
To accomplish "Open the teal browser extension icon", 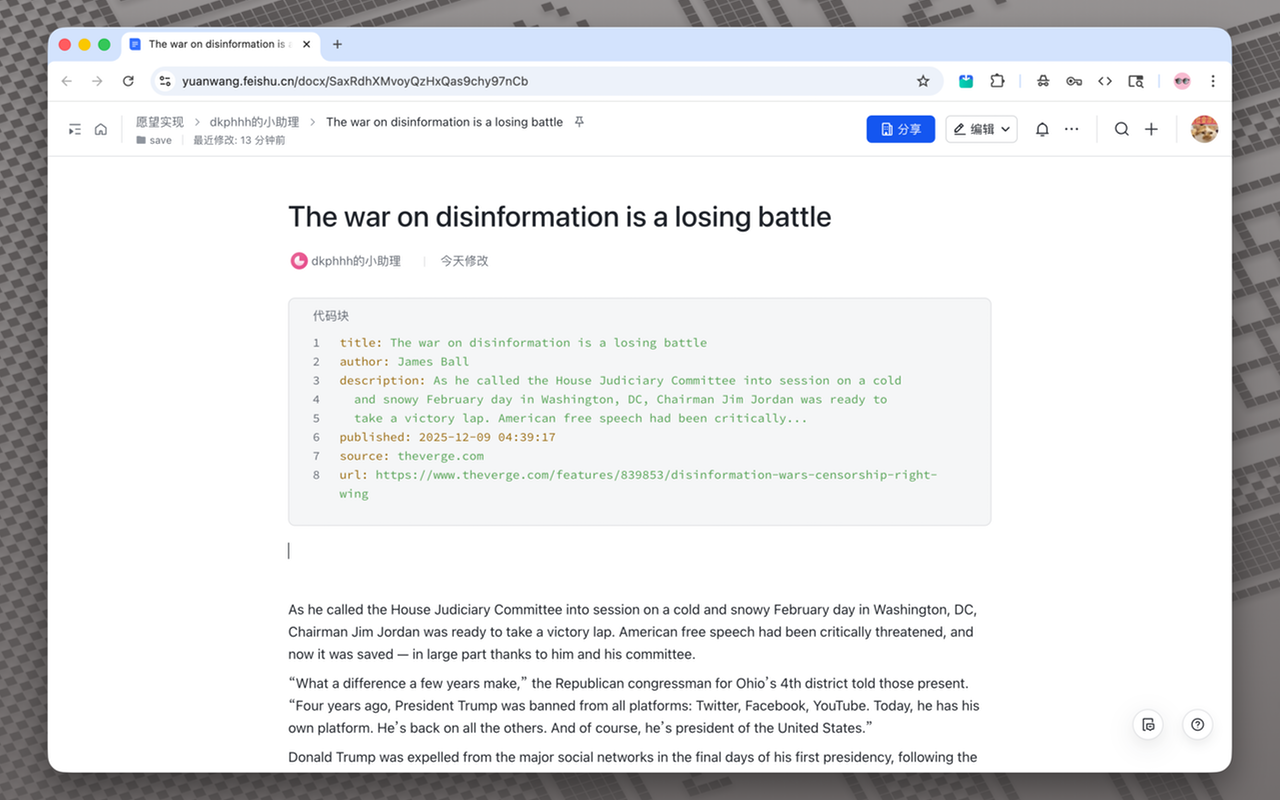I will [x=966, y=81].
